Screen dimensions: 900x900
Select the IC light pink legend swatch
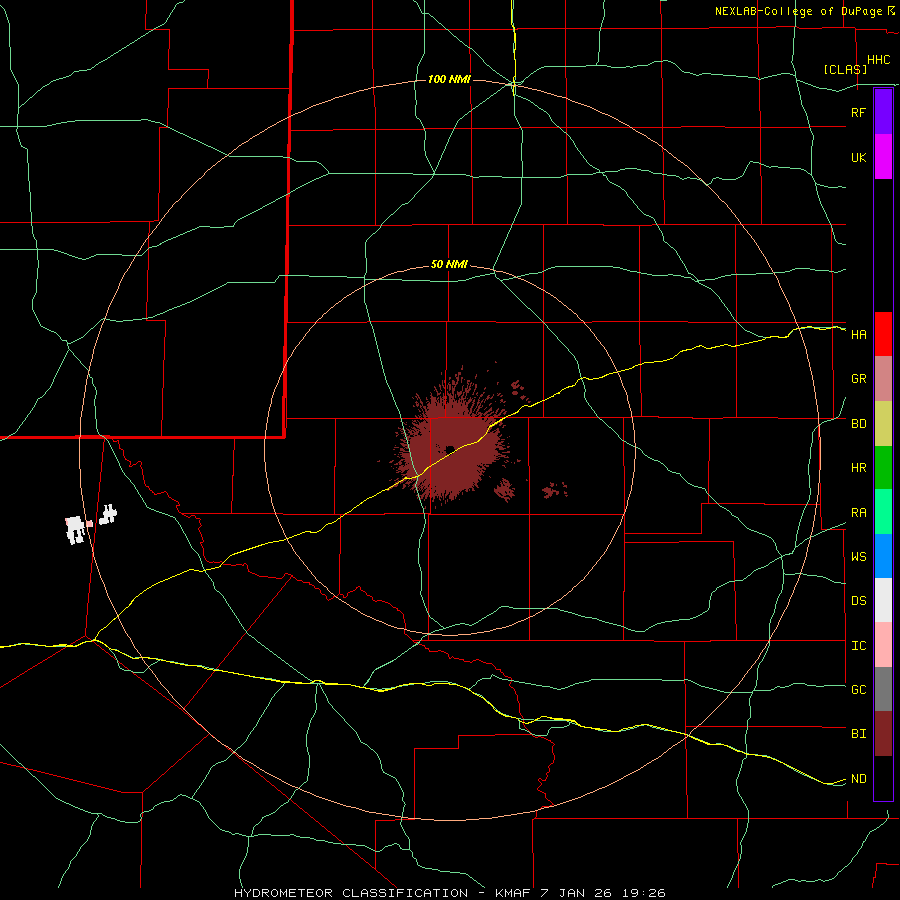coord(883,645)
